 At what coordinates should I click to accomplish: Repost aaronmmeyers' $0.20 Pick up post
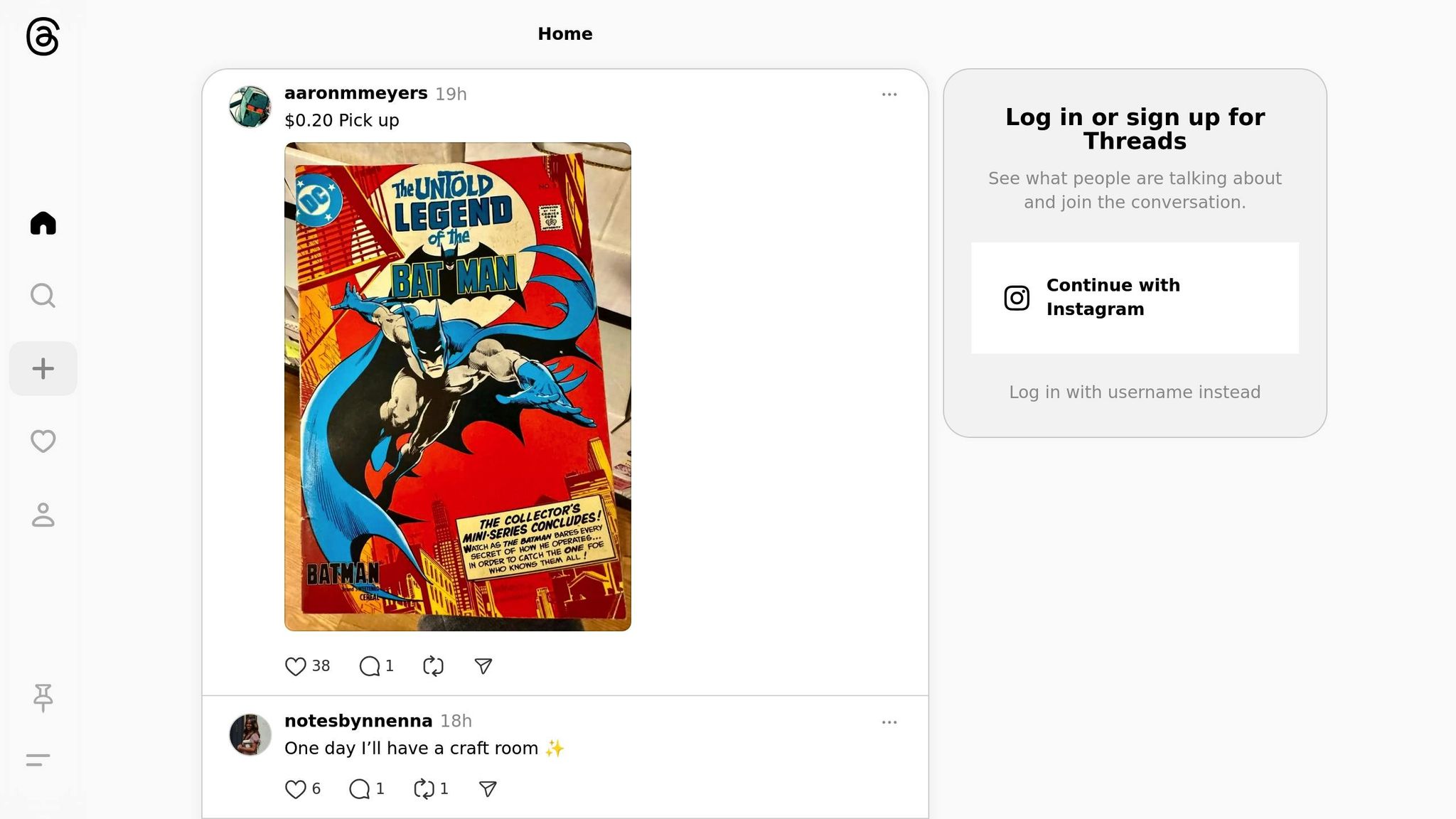click(x=433, y=666)
